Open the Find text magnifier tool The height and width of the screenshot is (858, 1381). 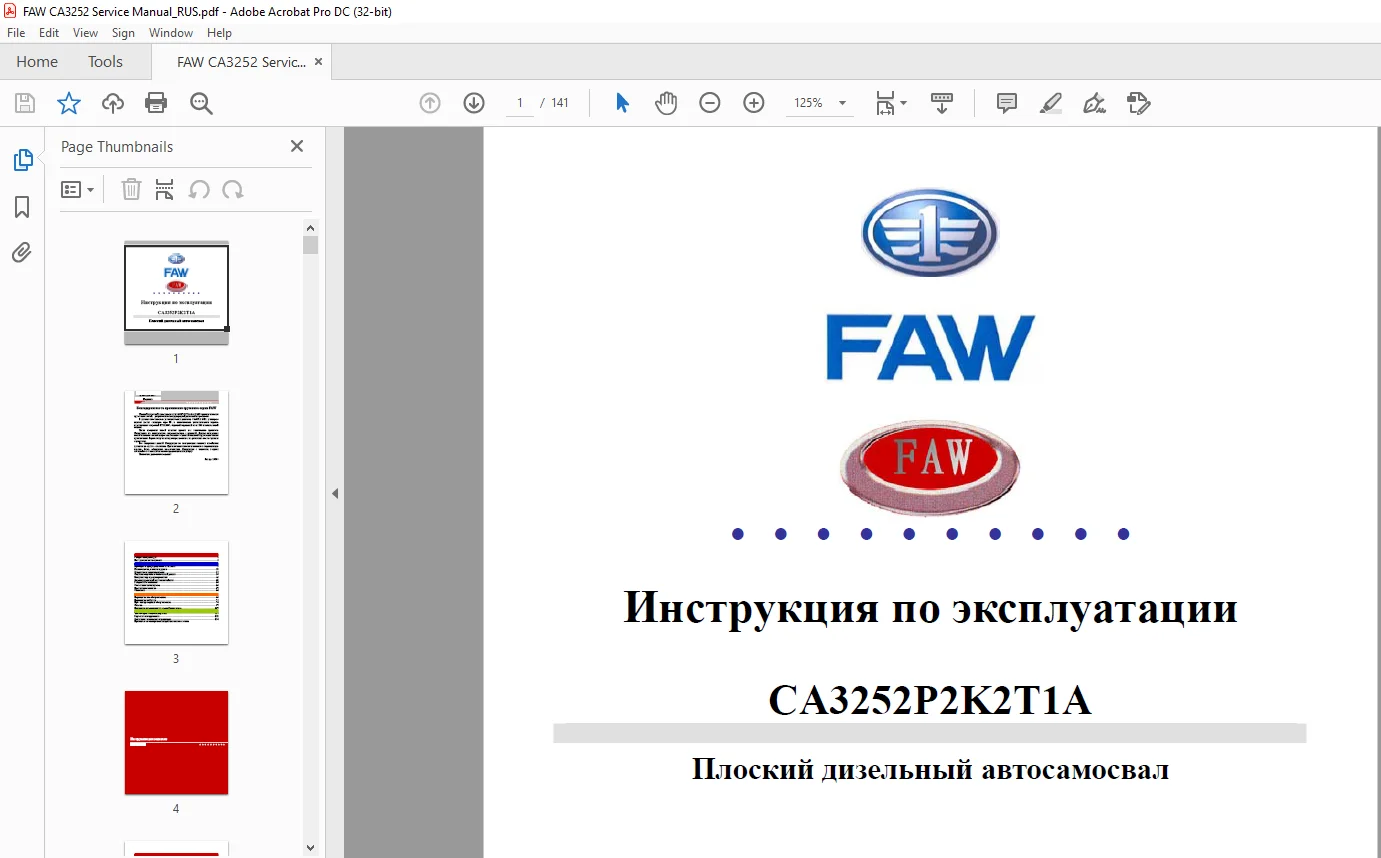[202, 103]
